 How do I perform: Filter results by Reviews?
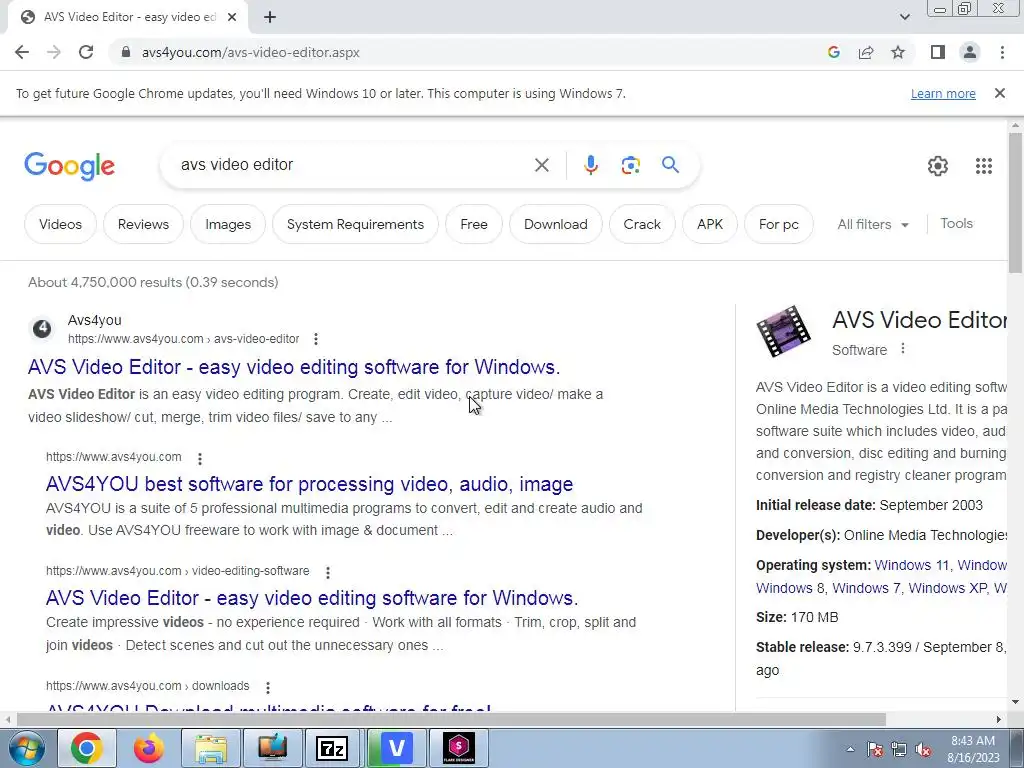143,224
